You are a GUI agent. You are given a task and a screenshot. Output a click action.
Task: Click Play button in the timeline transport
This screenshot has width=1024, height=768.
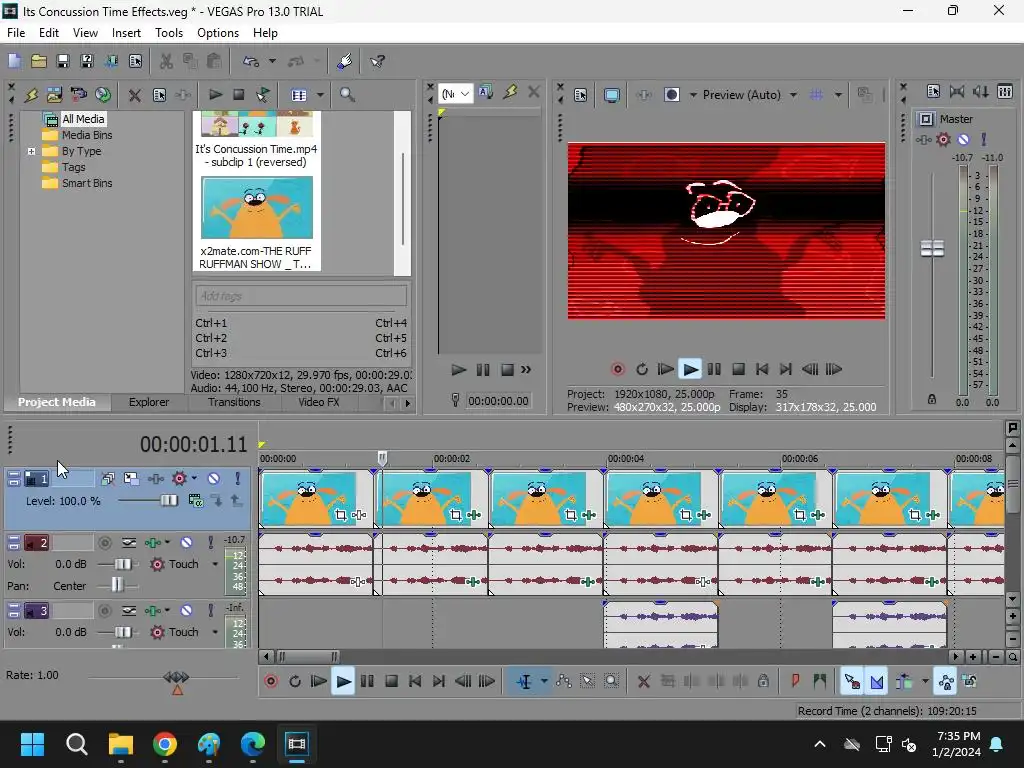pyautogui.click(x=343, y=682)
